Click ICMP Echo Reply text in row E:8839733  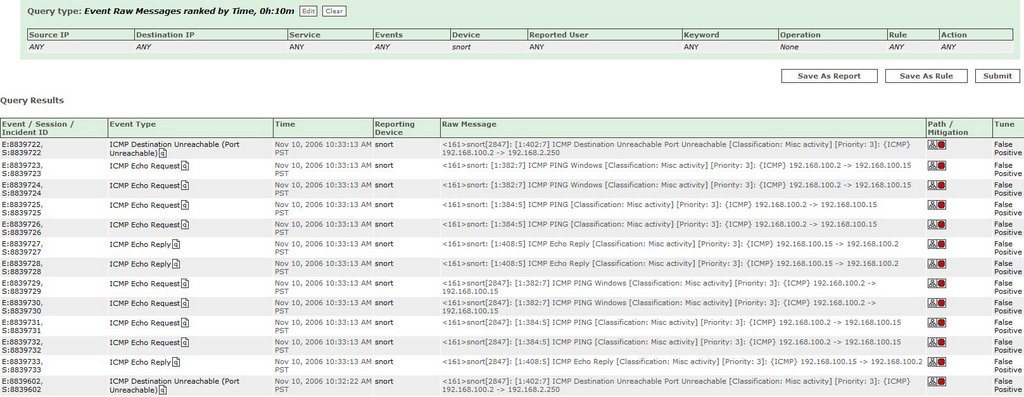(x=140, y=362)
